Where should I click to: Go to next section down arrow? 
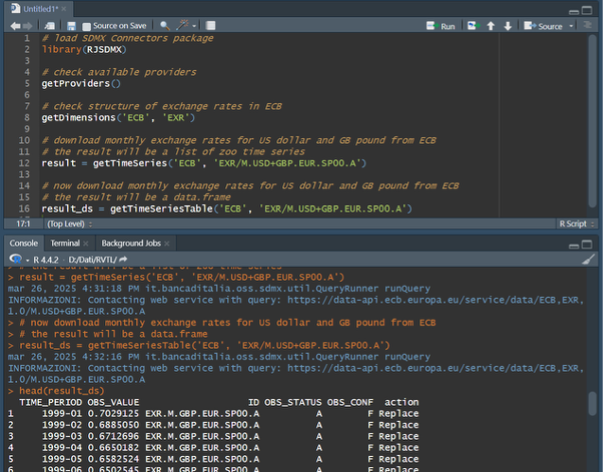[508, 25]
